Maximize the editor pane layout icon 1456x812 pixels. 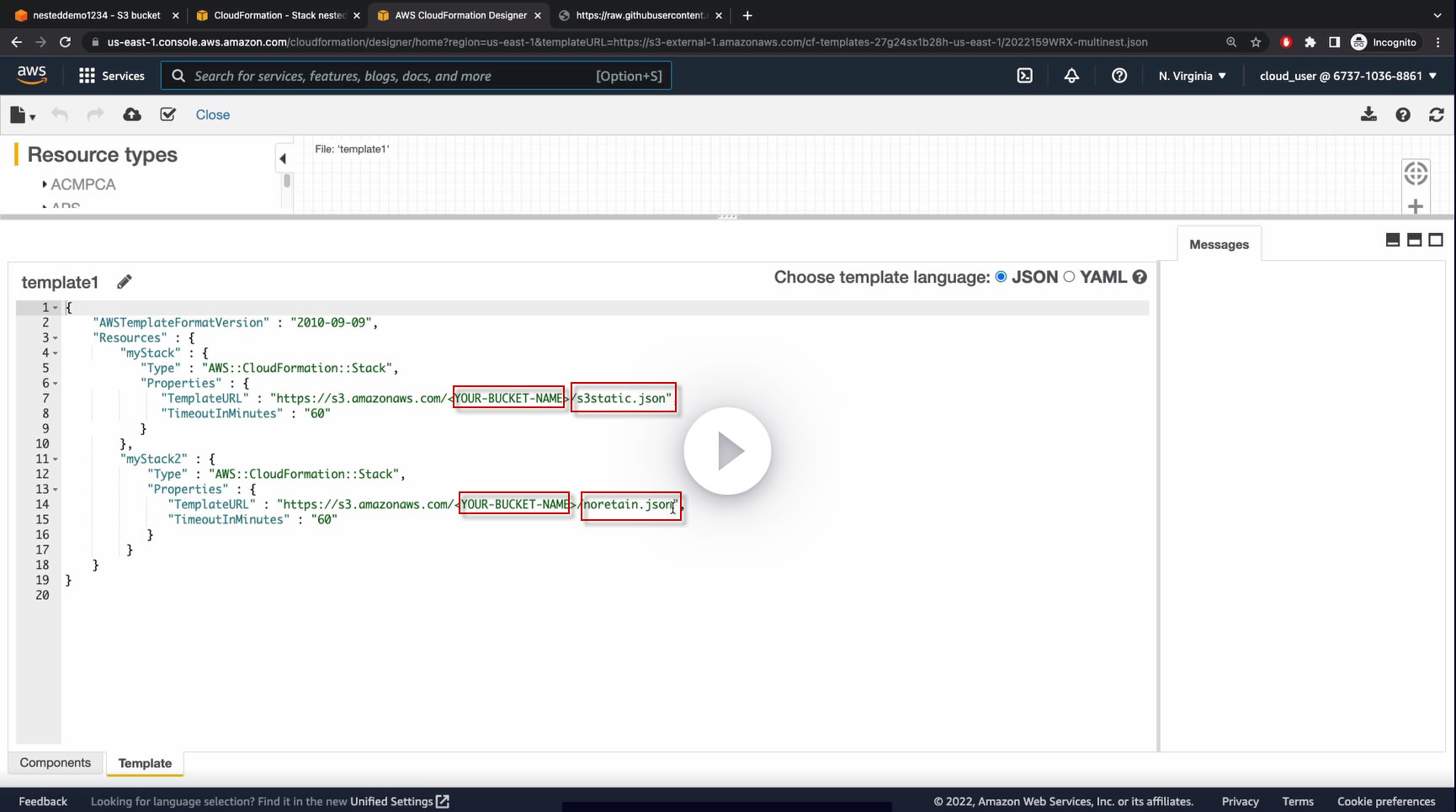[x=1436, y=240]
